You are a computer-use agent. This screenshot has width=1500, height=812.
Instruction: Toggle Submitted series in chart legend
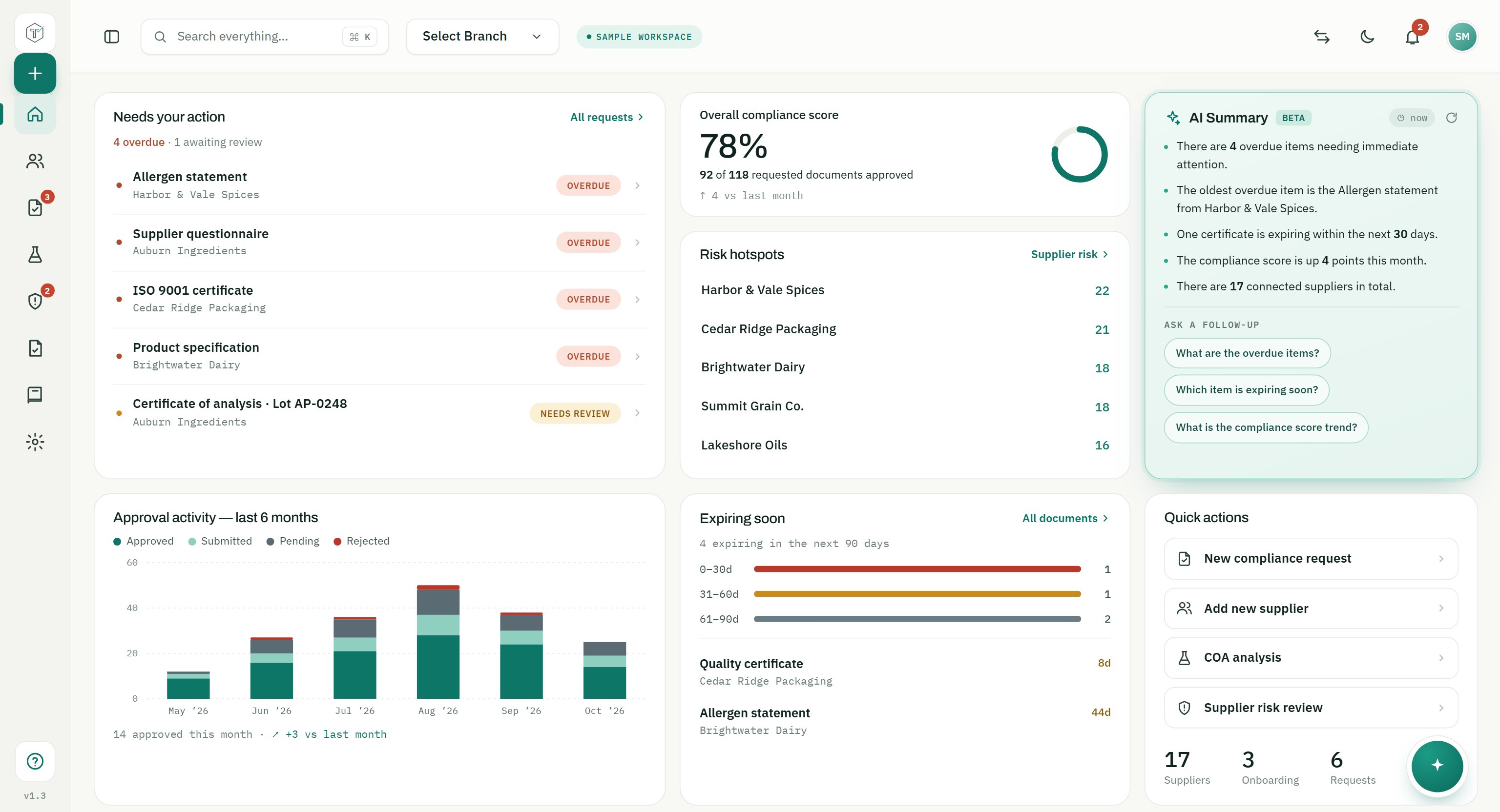coord(220,541)
